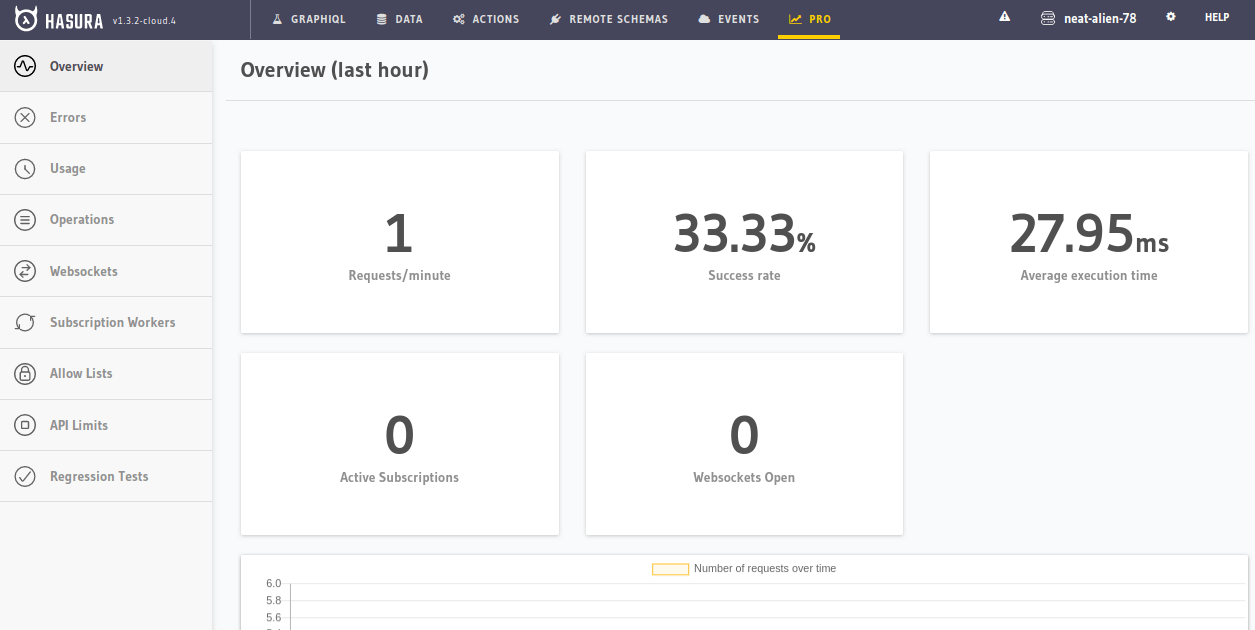Image resolution: width=1255 pixels, height=630 pixels.
Task: Open the Help menu
Action: [1217, 18]
